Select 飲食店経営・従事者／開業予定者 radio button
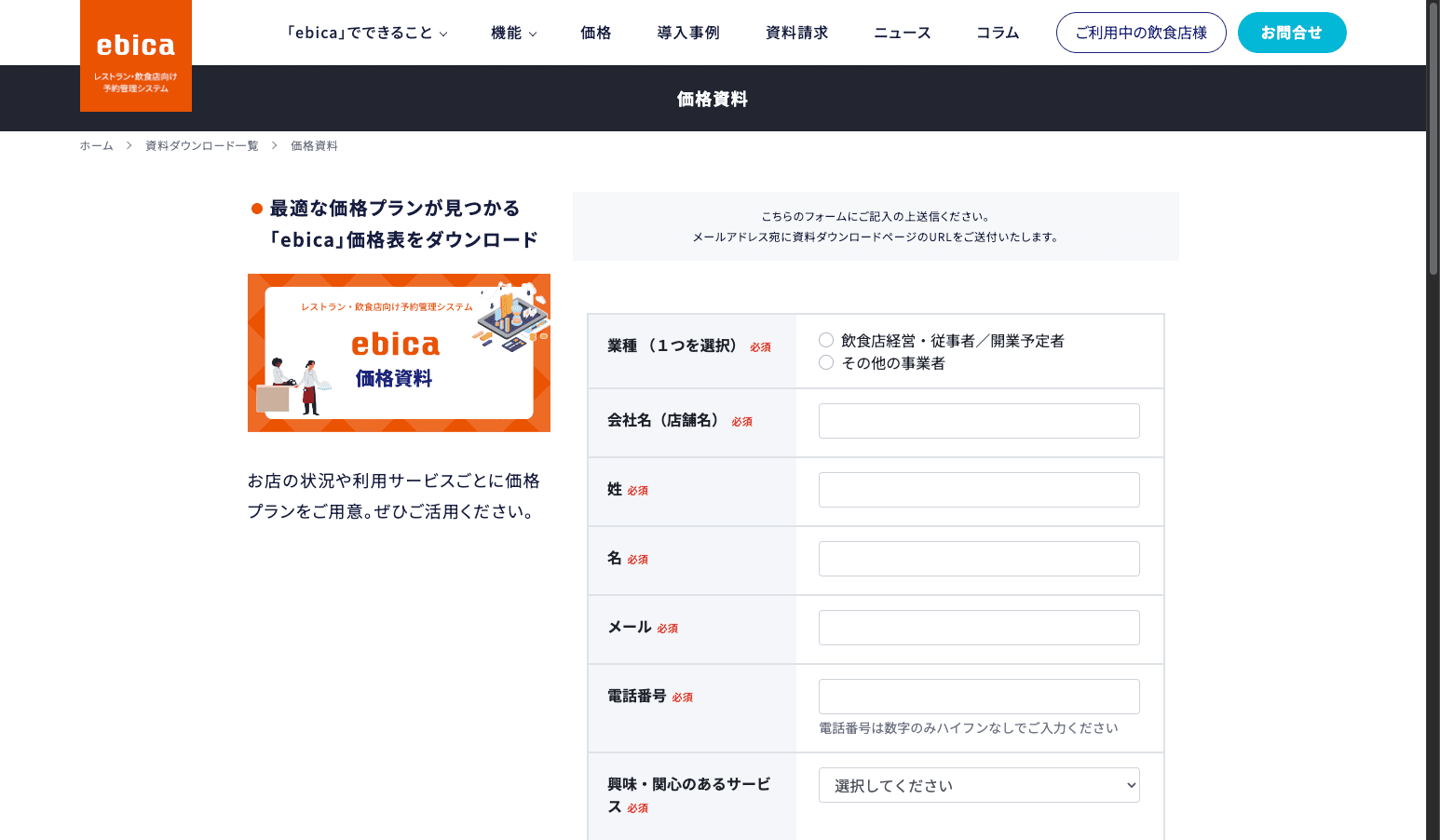1440x840 pixels. [x=826, y=340]
